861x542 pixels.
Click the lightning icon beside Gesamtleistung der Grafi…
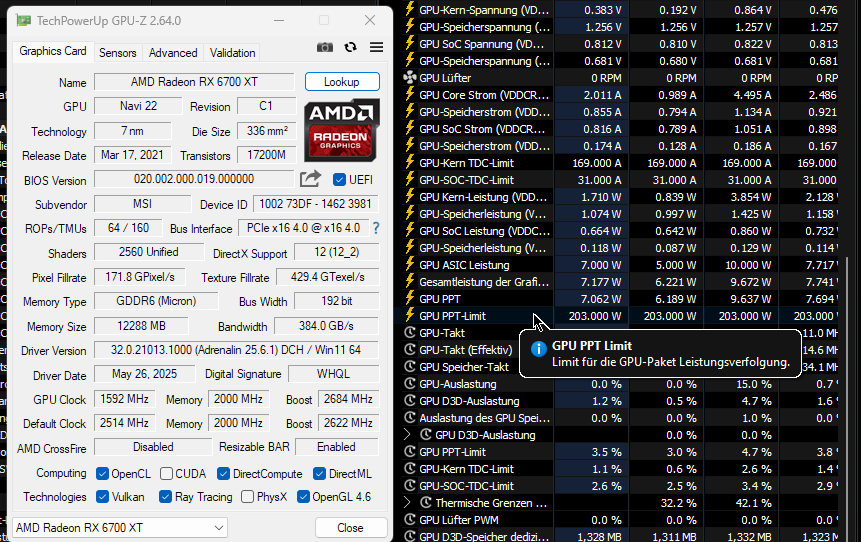(x=410, y=282)
